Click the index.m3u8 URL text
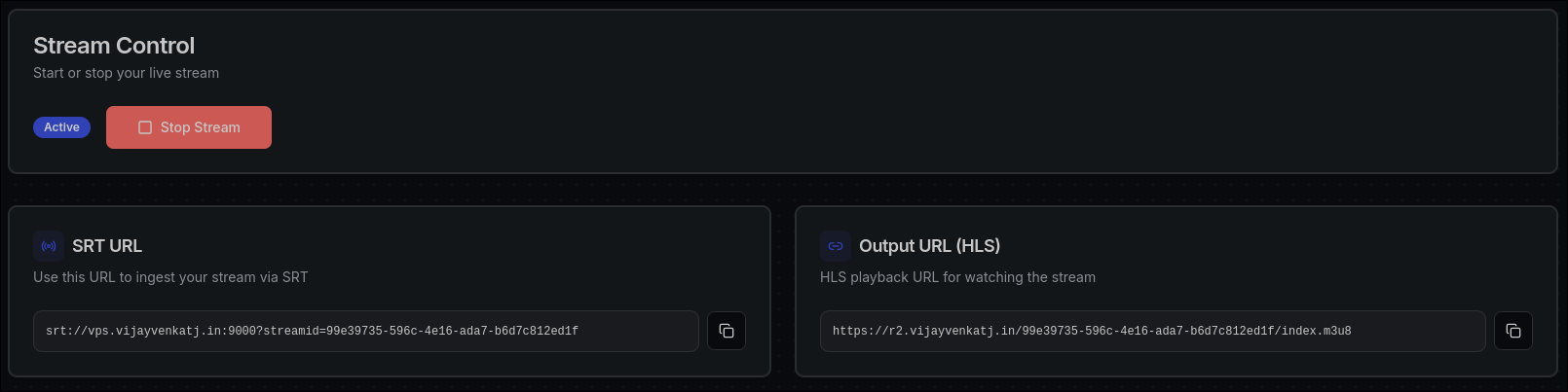Viewport: 1568px width, 392px height. [1092, 331]
